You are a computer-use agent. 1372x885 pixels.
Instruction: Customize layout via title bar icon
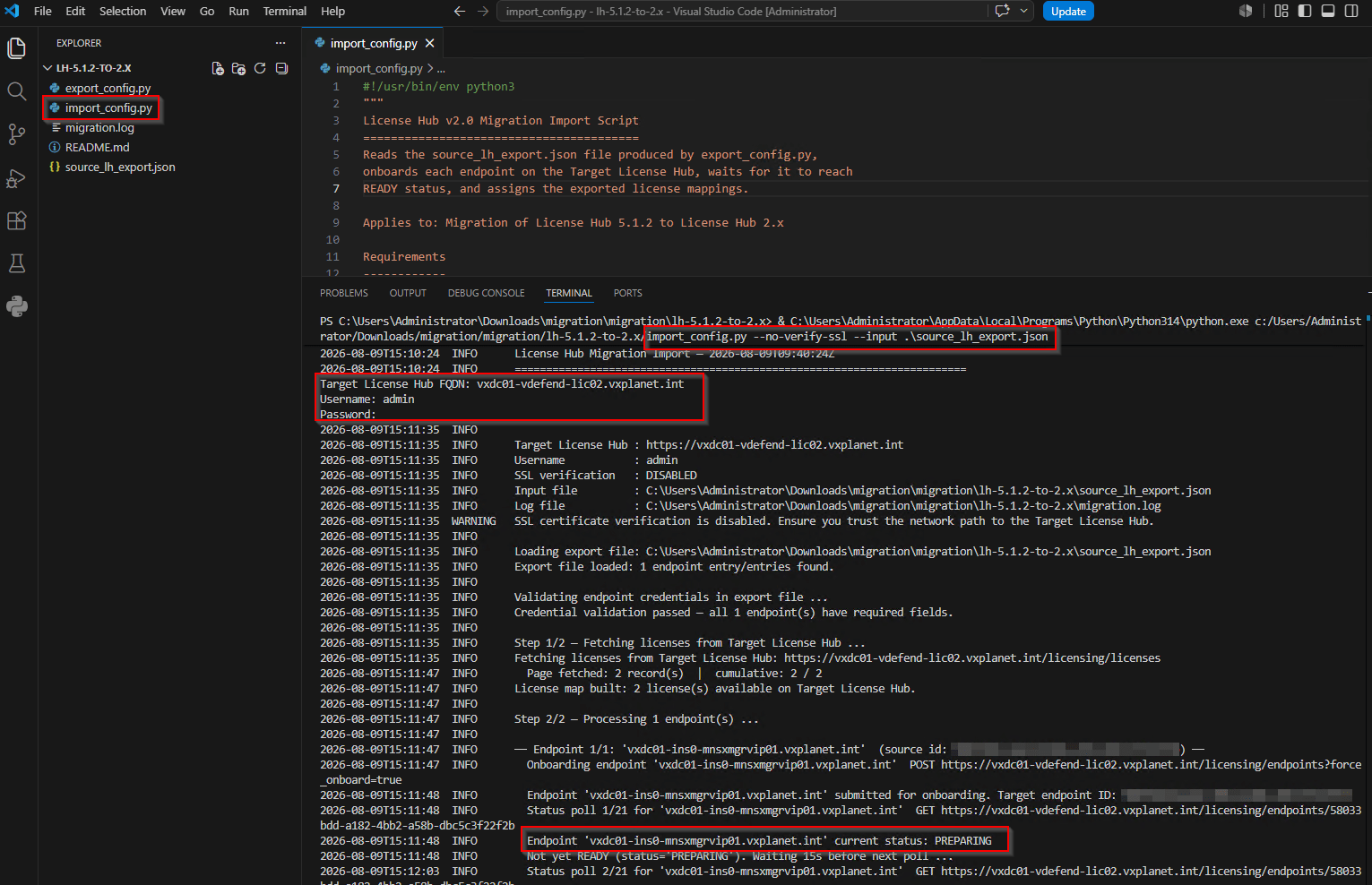coord(1281,12)
